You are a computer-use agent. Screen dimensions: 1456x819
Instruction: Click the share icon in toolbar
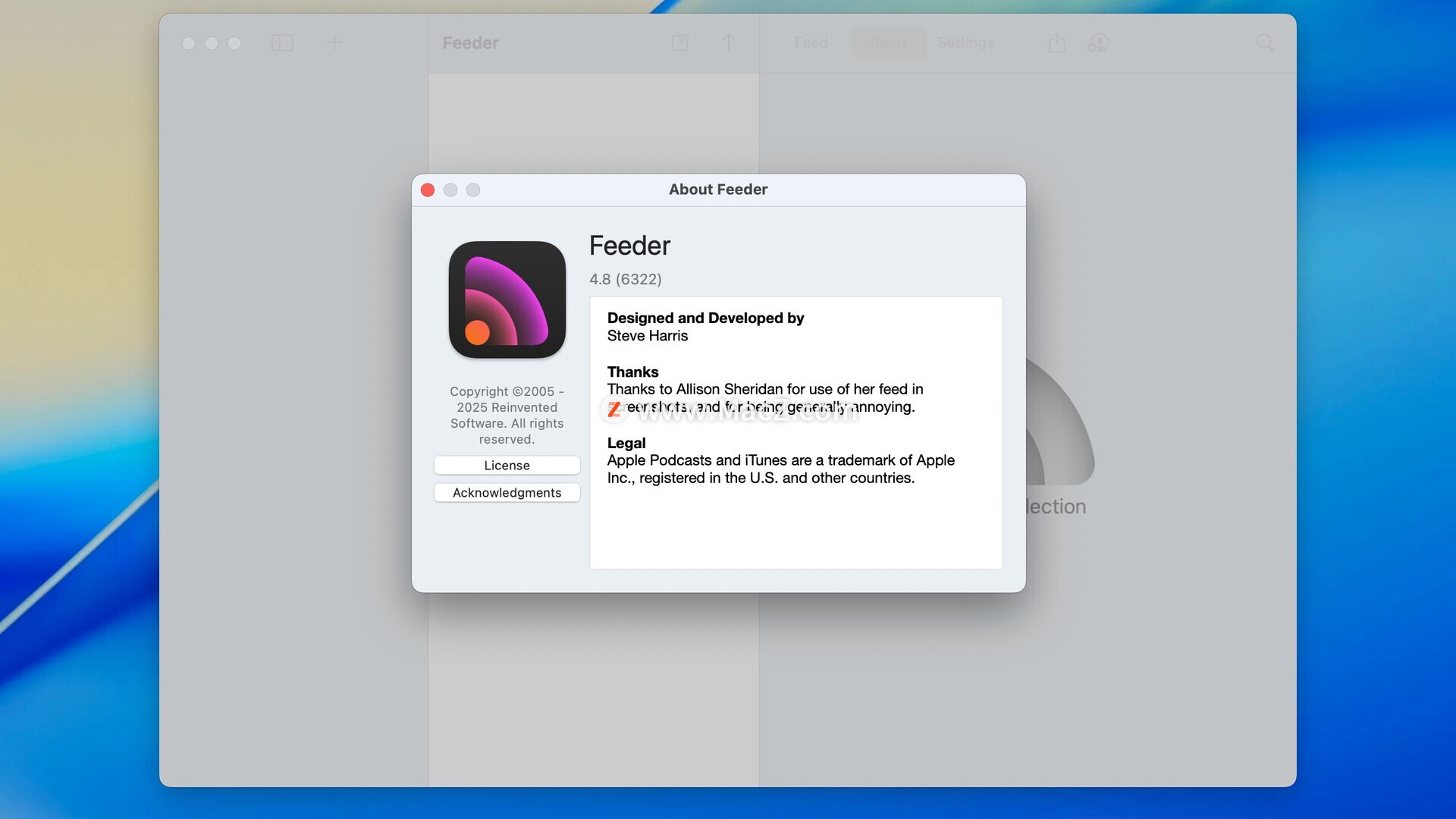(1056, 43)
